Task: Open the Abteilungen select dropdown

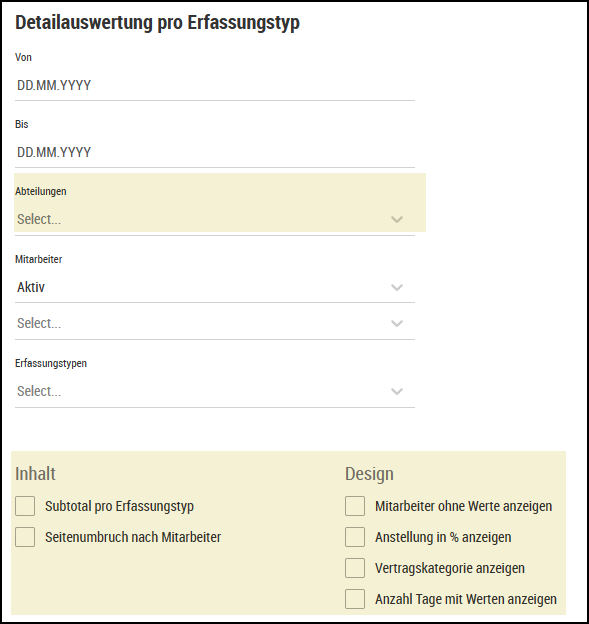Action: (215, 219)
